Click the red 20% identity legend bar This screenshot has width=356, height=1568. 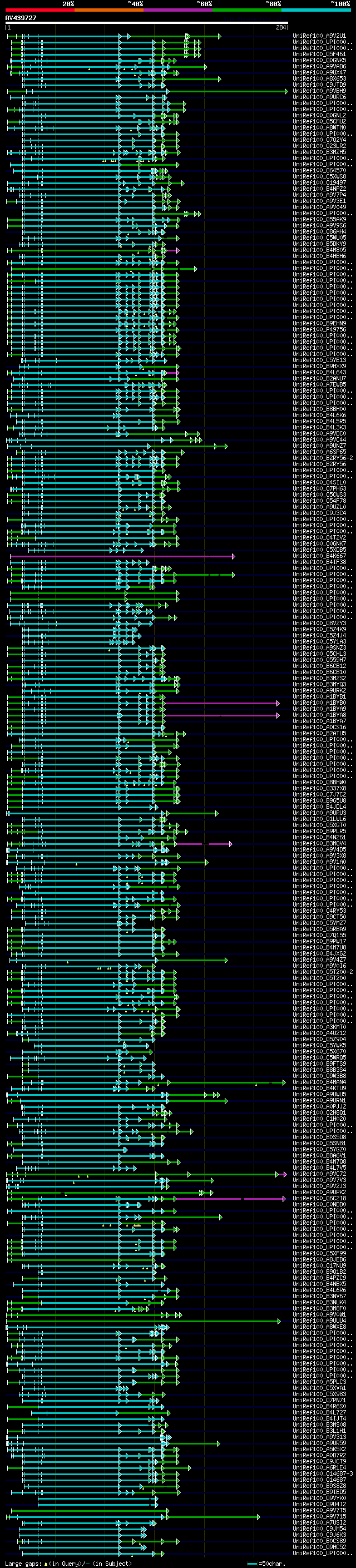coord(39,11)
